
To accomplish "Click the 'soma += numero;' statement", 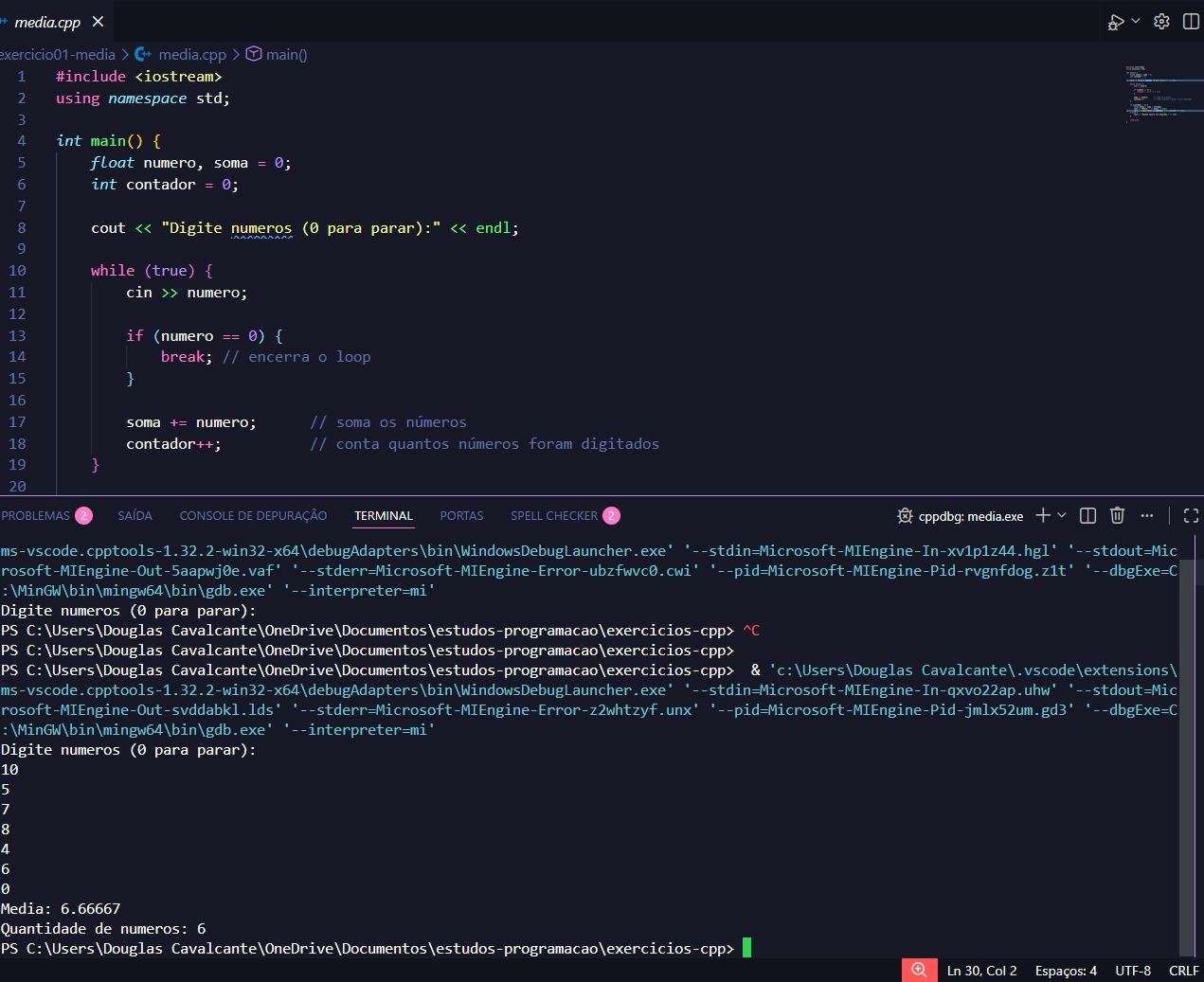I will [x=190, y=422].
